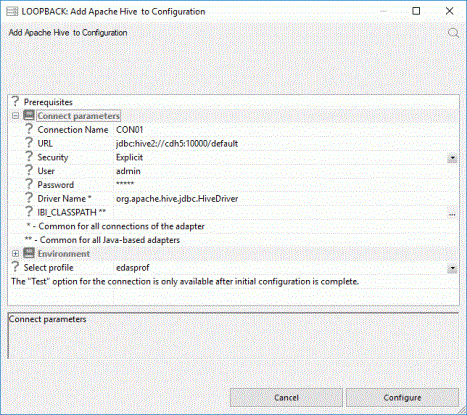Click the Test option availability message
The image size is (467, 415).
click(185, 281)
